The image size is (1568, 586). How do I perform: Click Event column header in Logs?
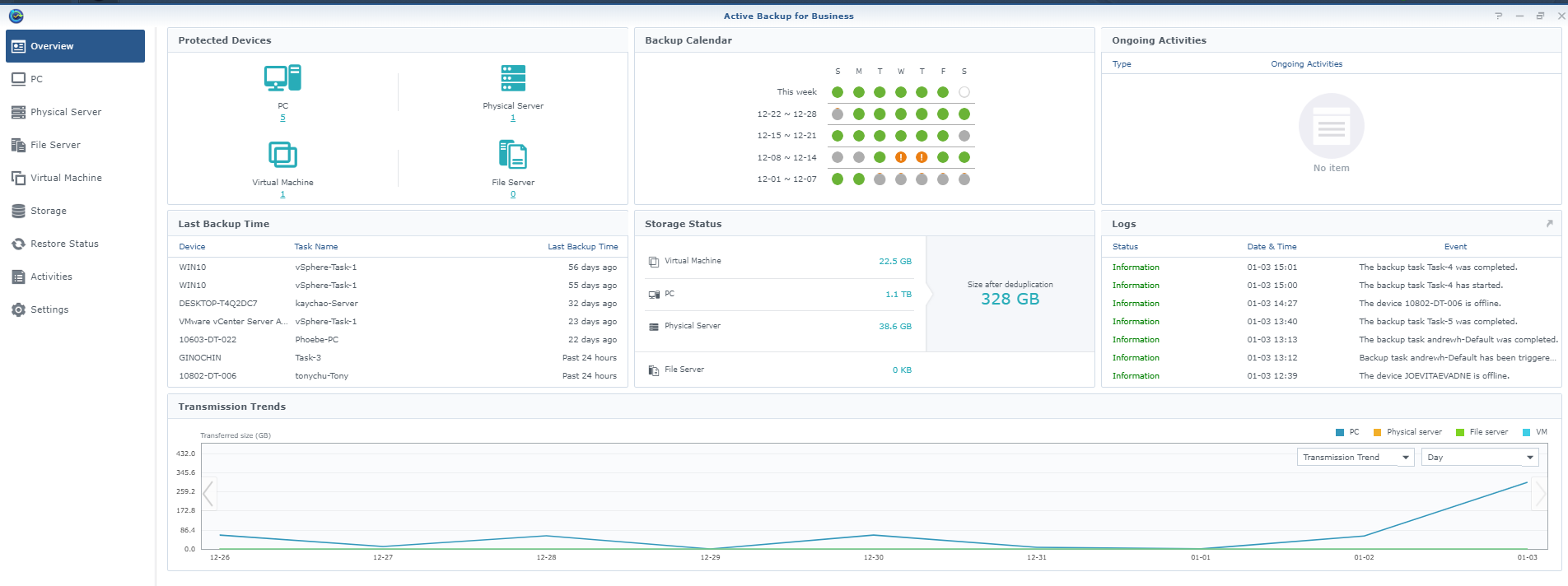[1455, 247]
